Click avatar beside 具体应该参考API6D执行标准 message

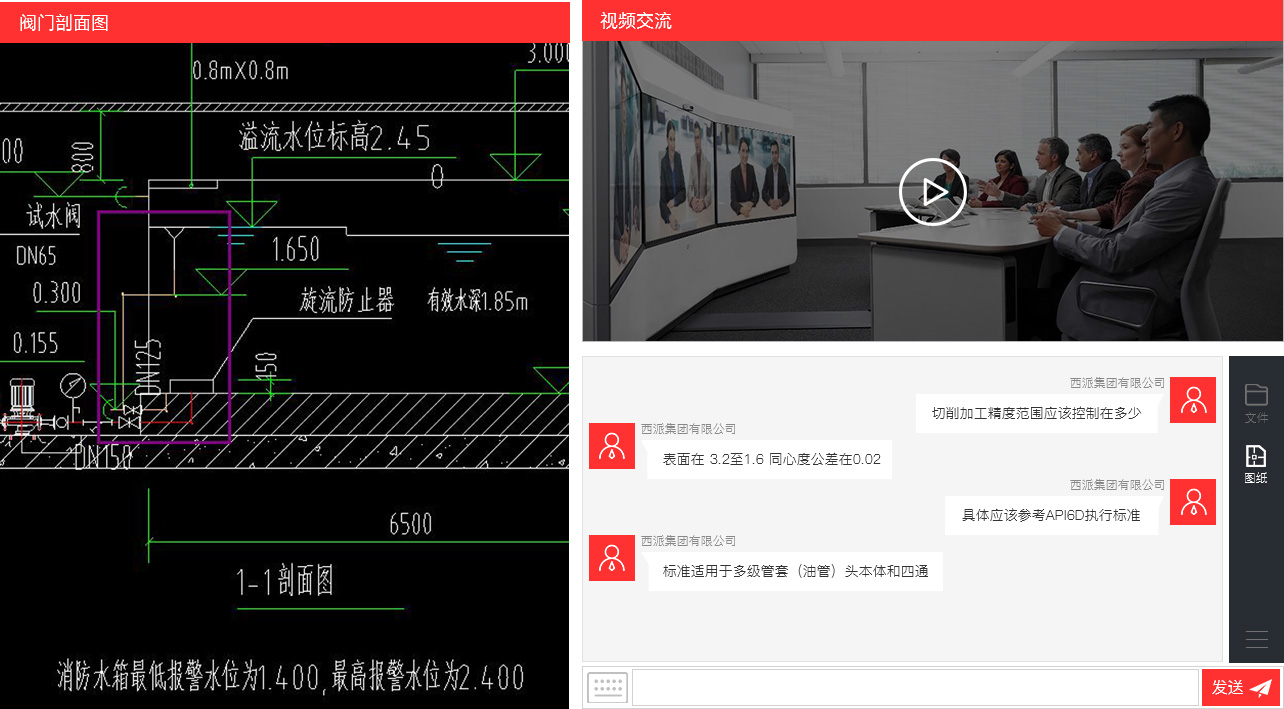[1193, 502]
